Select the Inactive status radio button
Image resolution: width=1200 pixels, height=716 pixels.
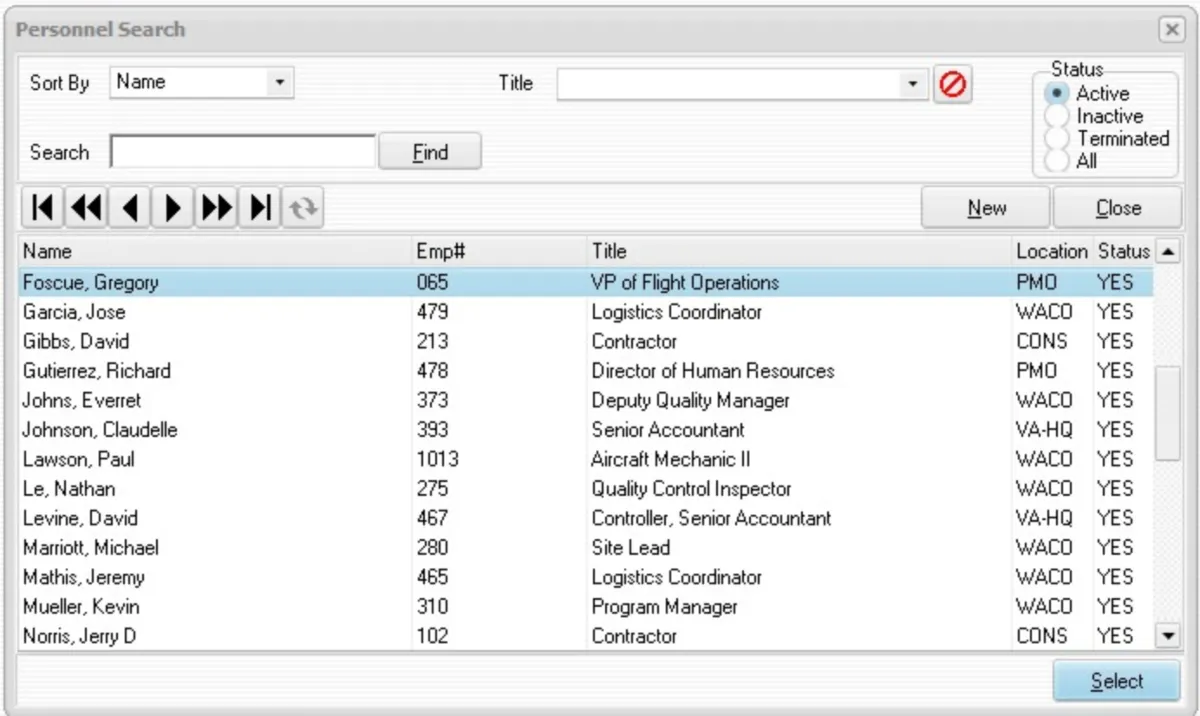(x=1056, y=116)
